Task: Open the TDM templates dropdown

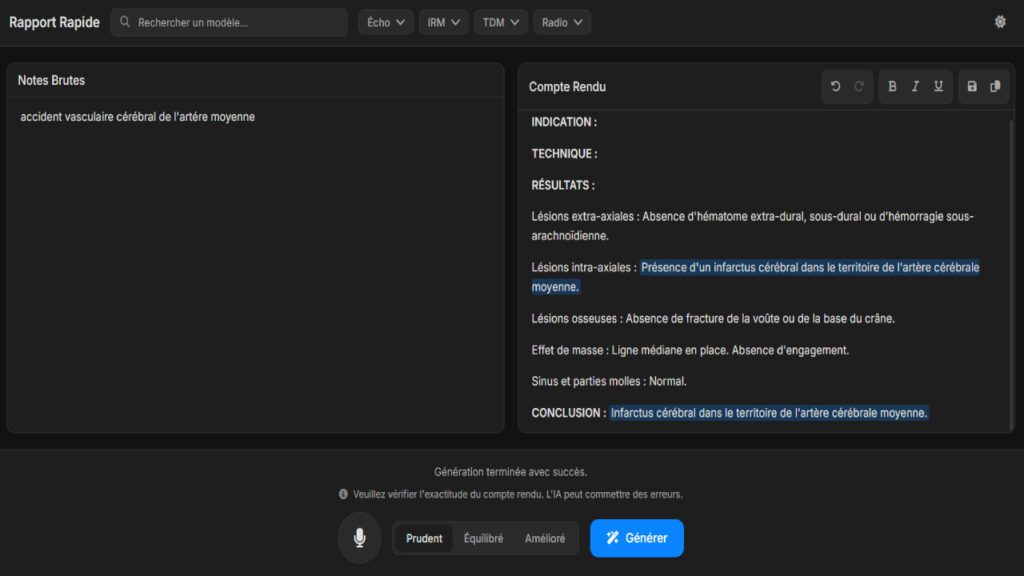Action: (501, 22)
